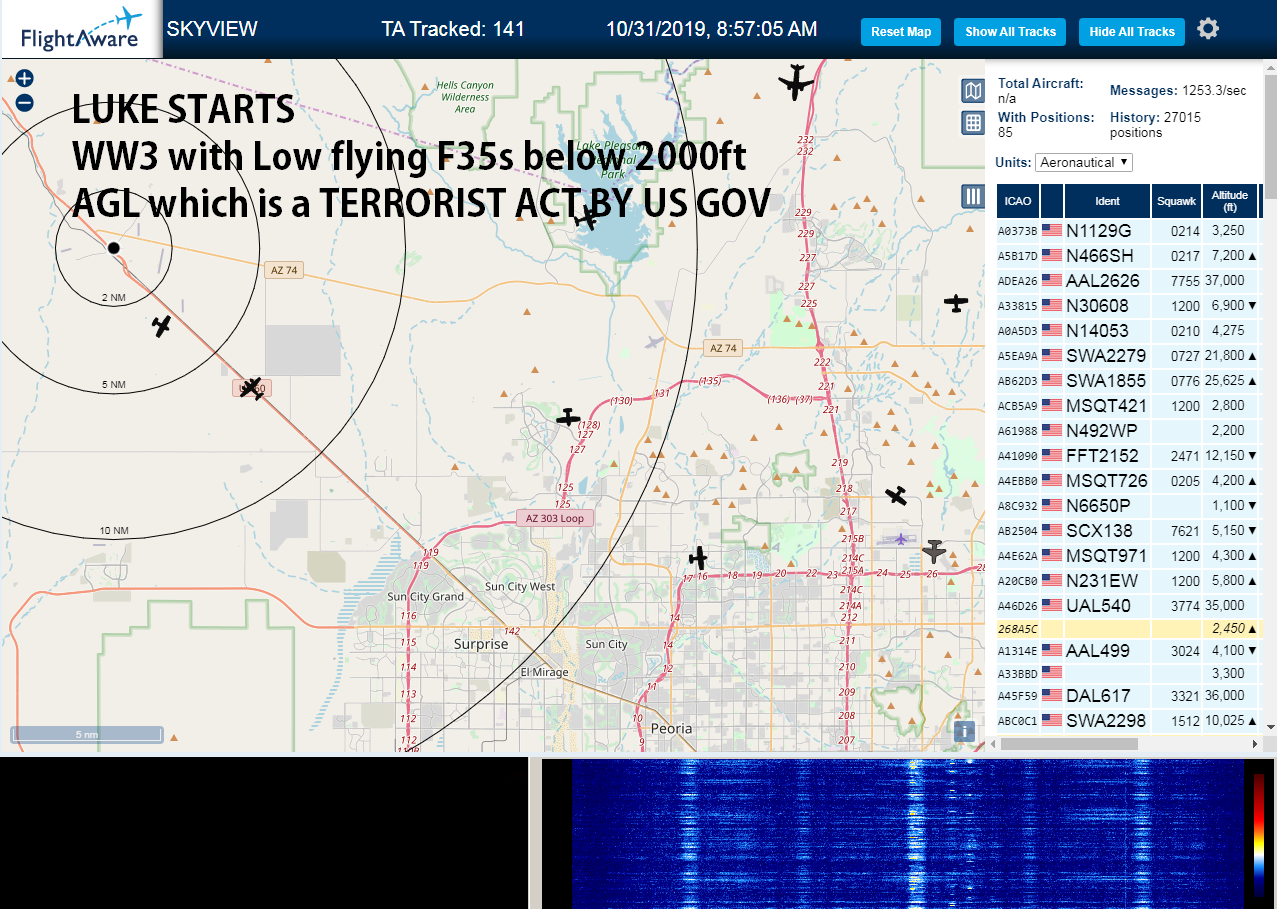Open settings gear icon
Viewport: 1277px width, 909px height.
point(1208,29)
